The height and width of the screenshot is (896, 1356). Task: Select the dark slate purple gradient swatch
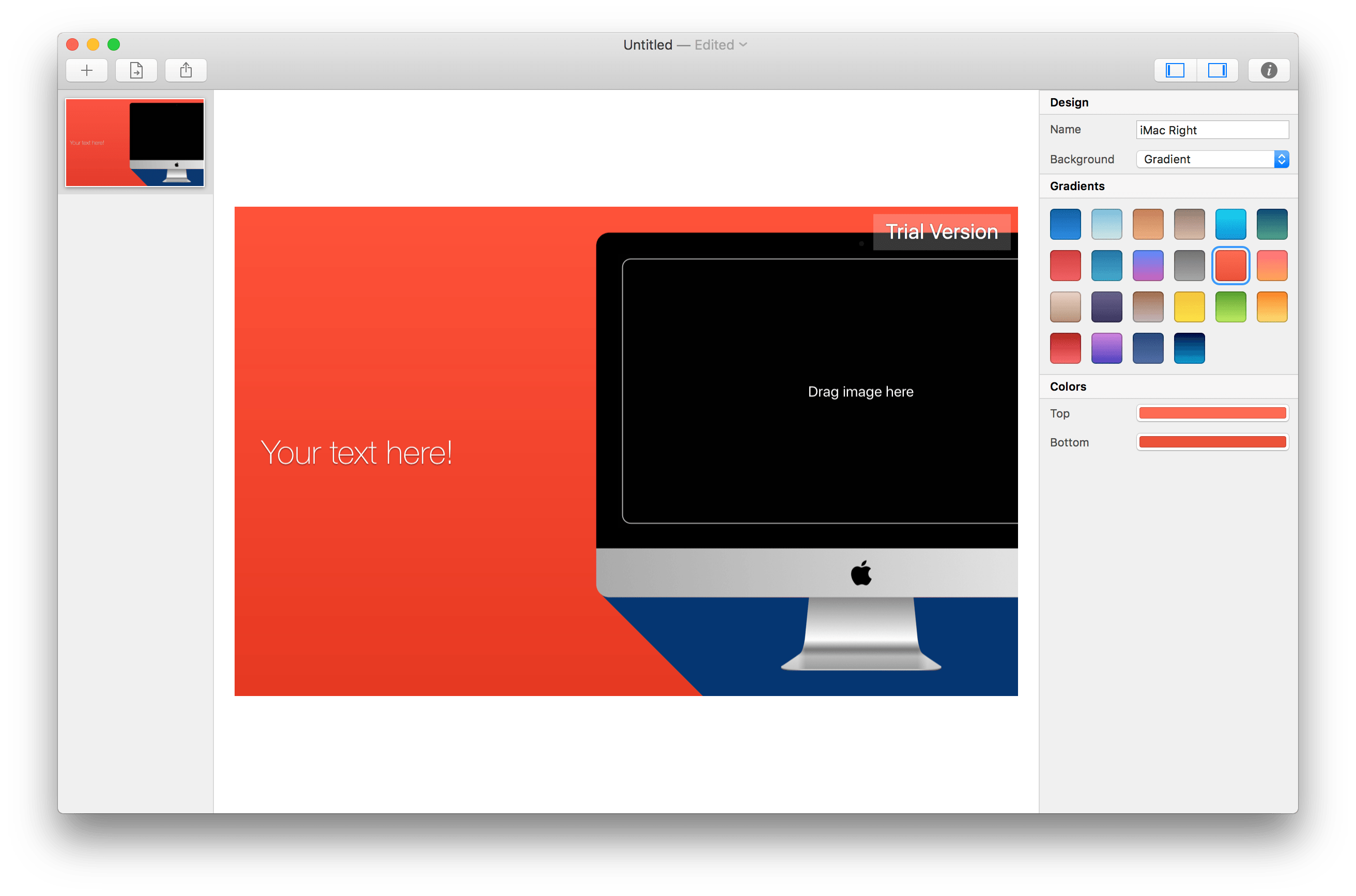[1106, 307]
